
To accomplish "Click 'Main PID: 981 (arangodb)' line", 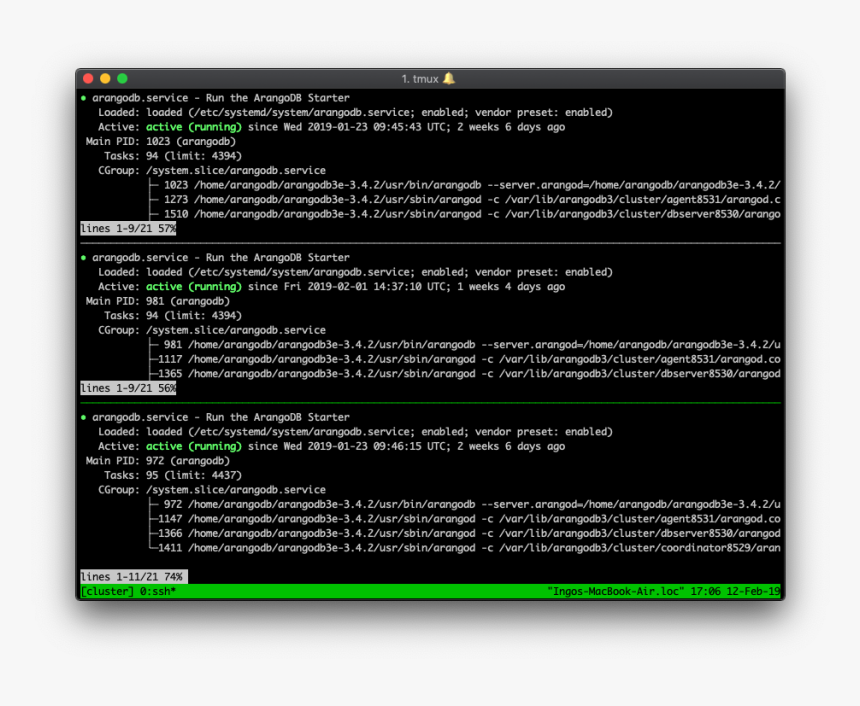I will click(x=158, y=301).
